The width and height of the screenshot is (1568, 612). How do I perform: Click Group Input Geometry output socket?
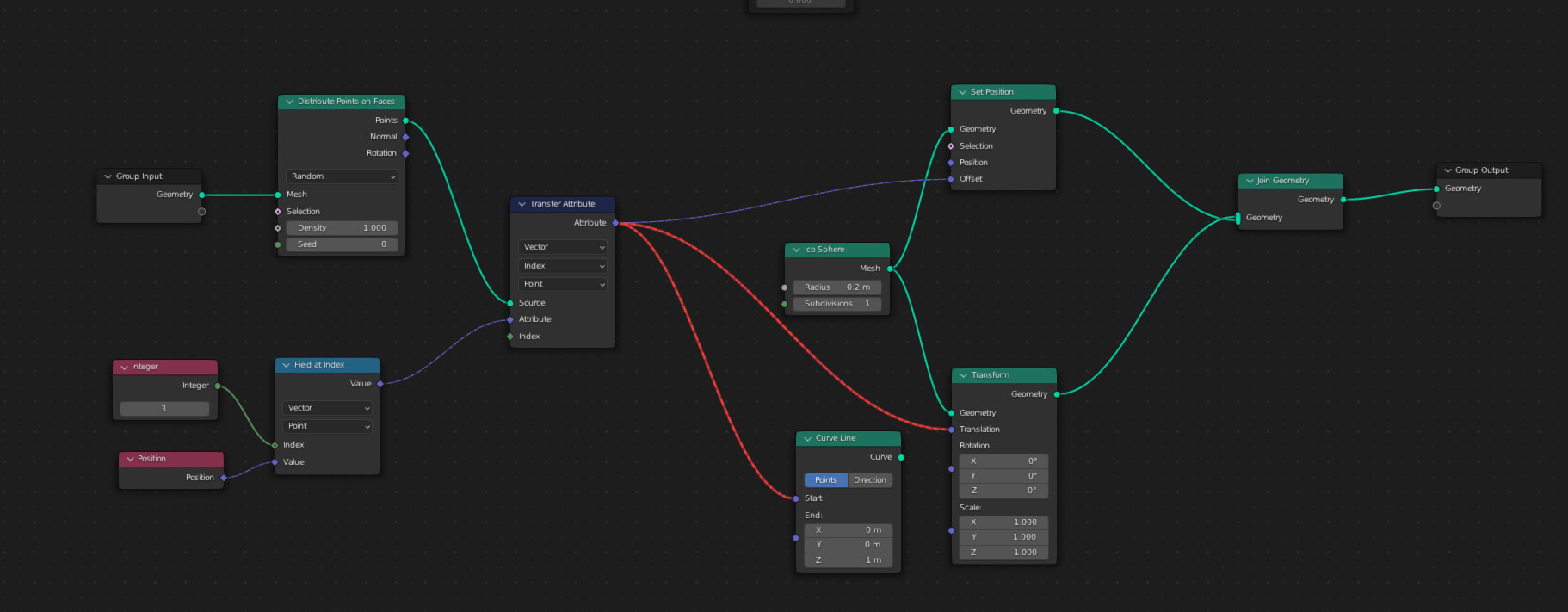(202, 195)
